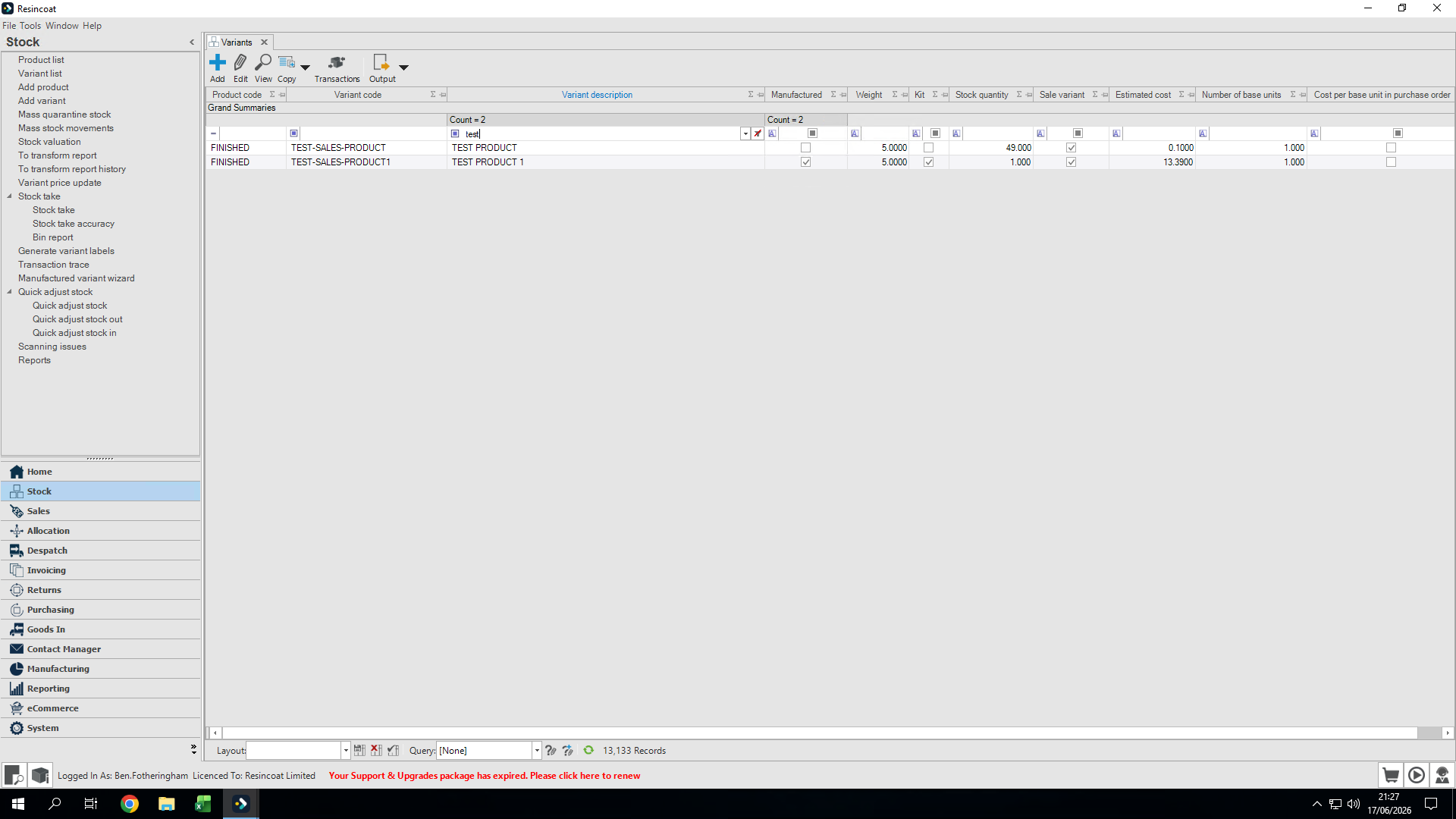Toggle Manufactured checkbox for TEST PRODUCT
Image resolution: width=1456 pixels, height=819 pixels.
pyautogui.click(x=805, y=148)
